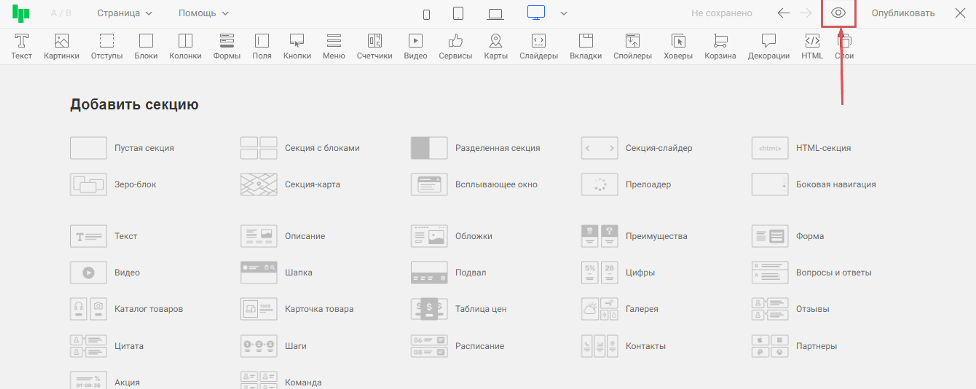Viewport: 976px width, 389px height.
Task: Open the Картинки widget tool
Action: [62, 47]
